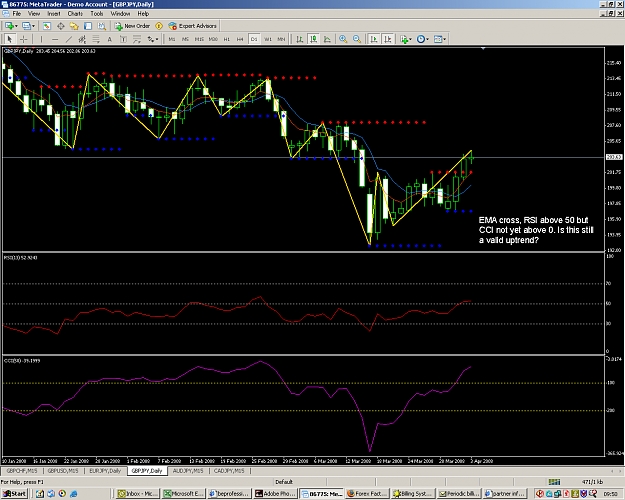This screenshot has height=500, width=625.
Task: Select the vertical line drawing tool
Action: [41, 39]
